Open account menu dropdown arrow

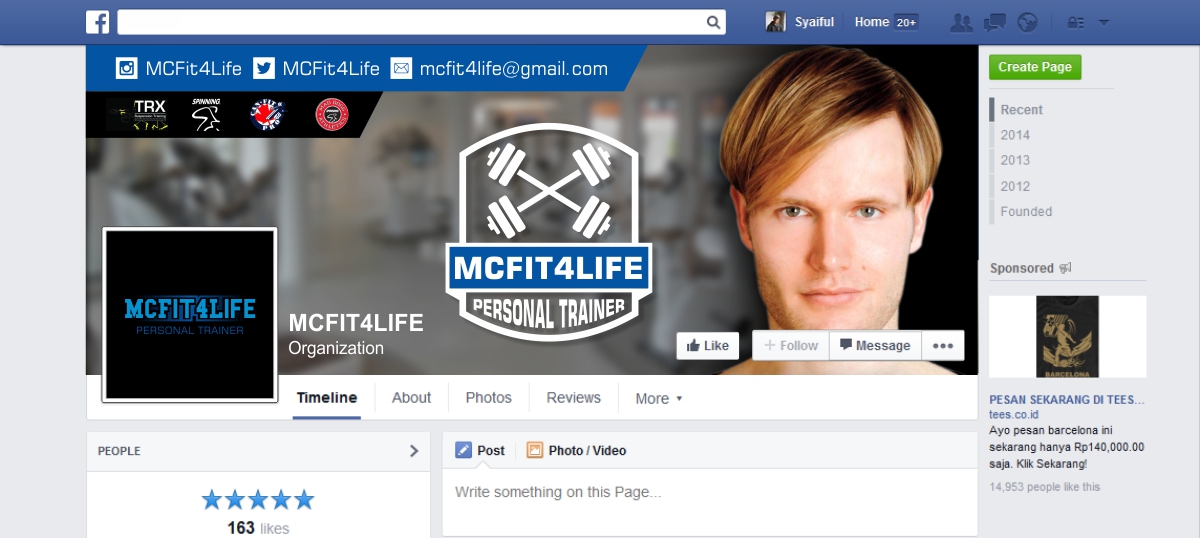[1104, 22]
